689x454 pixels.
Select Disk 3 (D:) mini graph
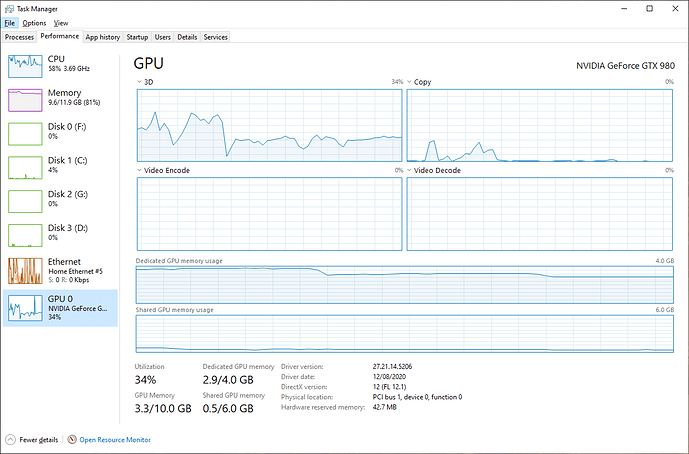[25, 235]
